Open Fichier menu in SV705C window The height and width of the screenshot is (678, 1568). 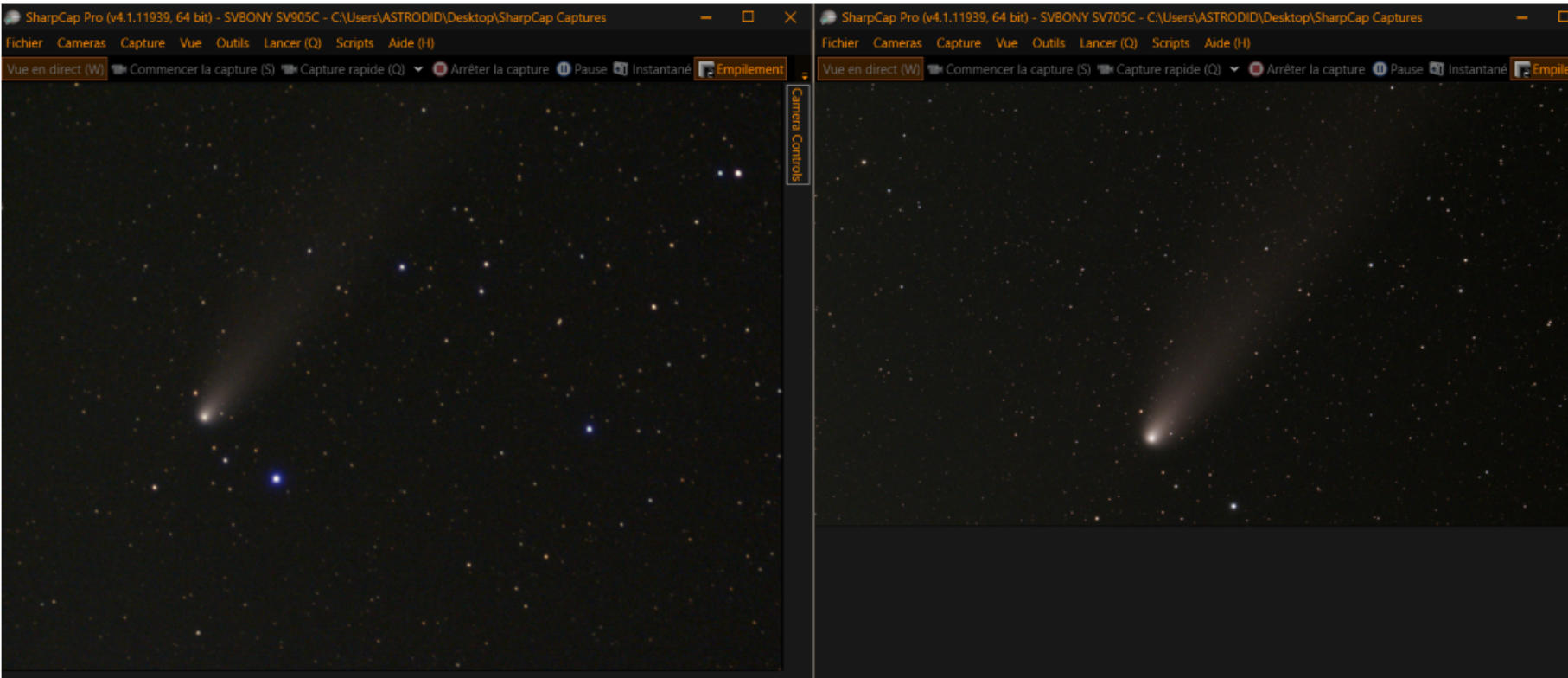(x=840, y=42)
